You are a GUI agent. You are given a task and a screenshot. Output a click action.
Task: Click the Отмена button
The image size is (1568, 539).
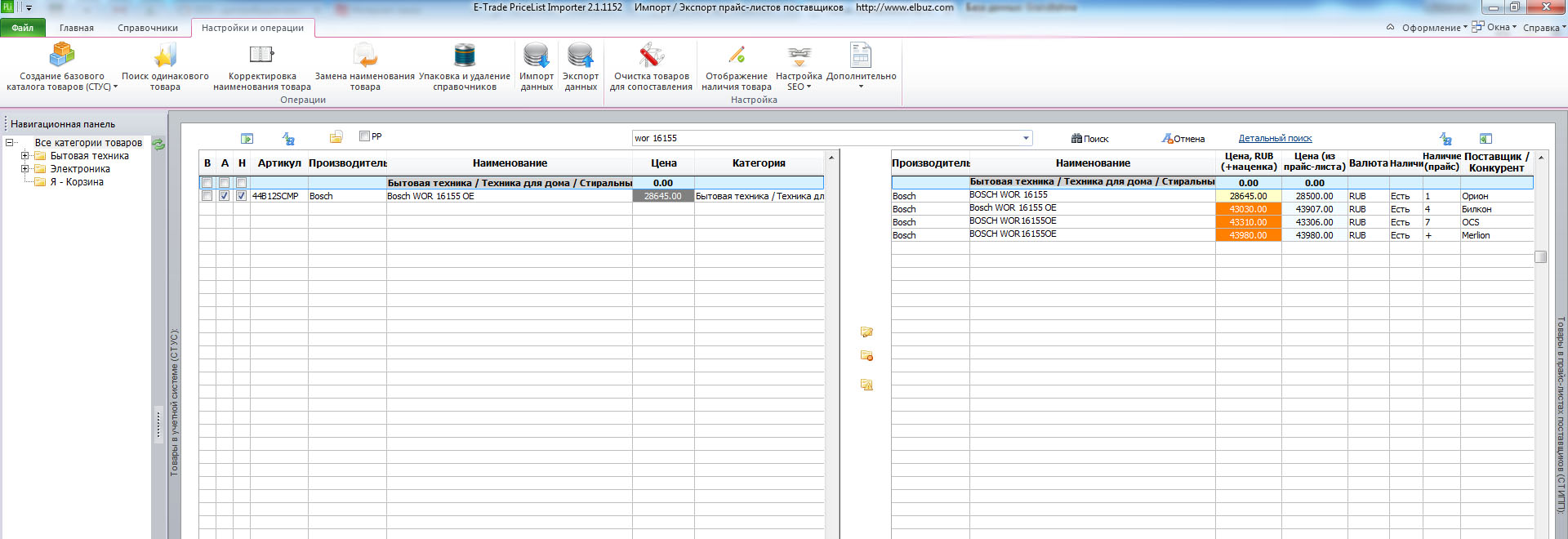click(1183, 139)
